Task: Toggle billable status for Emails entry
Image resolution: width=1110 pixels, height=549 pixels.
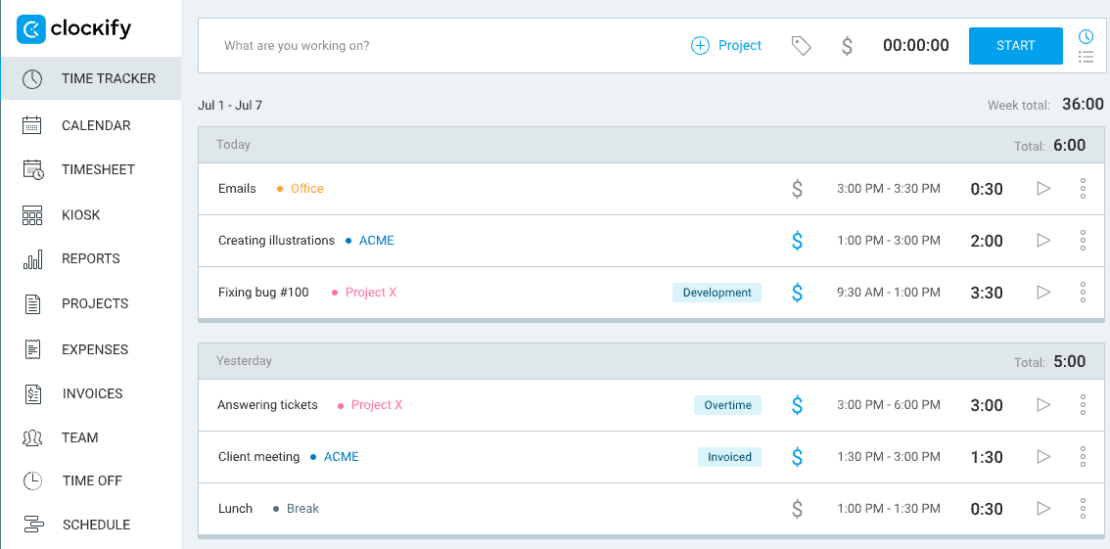Action: pos(797,189)
